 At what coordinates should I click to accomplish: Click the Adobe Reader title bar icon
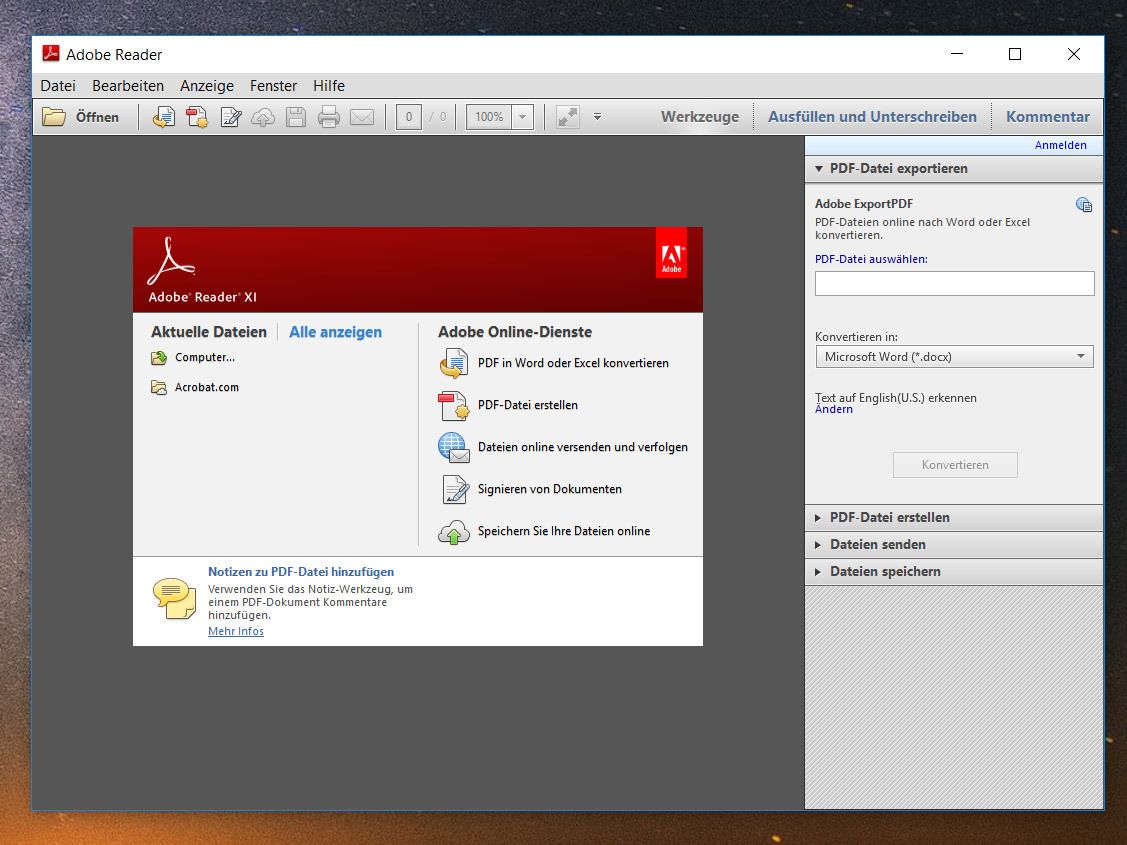click(50, 53)
